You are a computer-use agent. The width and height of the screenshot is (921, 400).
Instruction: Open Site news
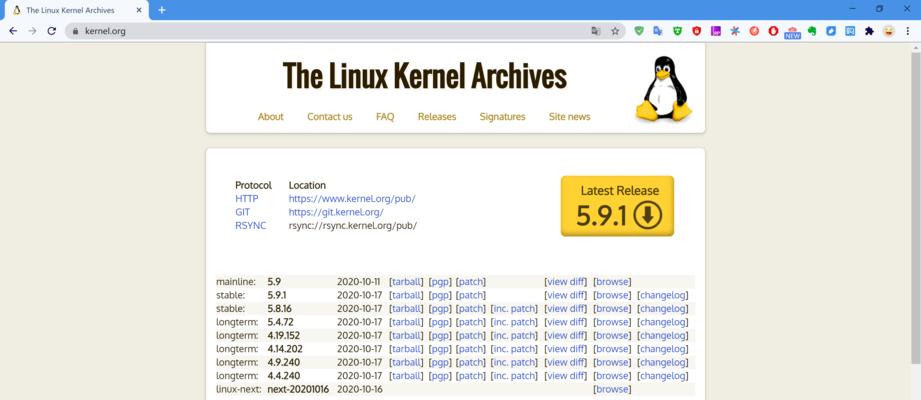[569, 116]
